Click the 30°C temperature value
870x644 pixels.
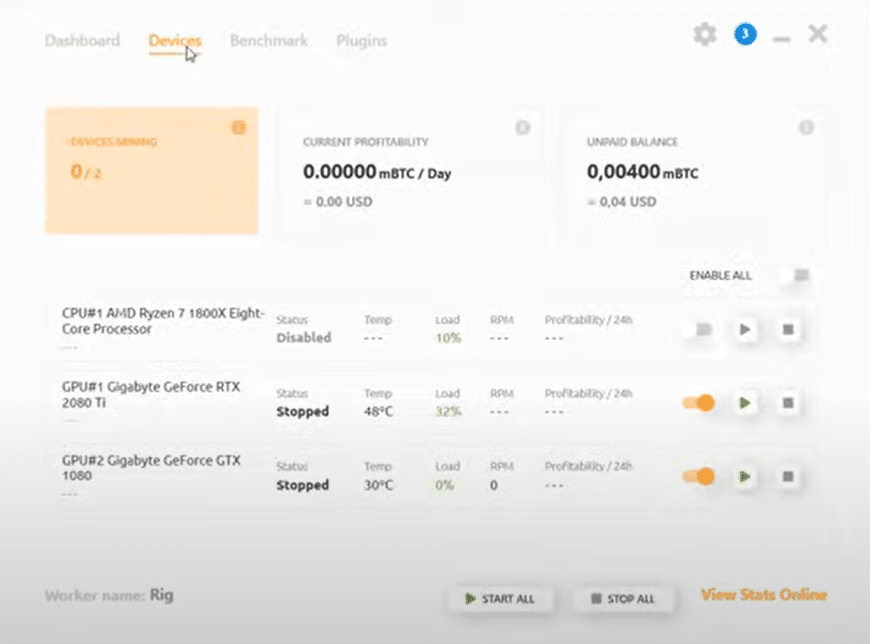pyautogui.click(x=378, y=485)
